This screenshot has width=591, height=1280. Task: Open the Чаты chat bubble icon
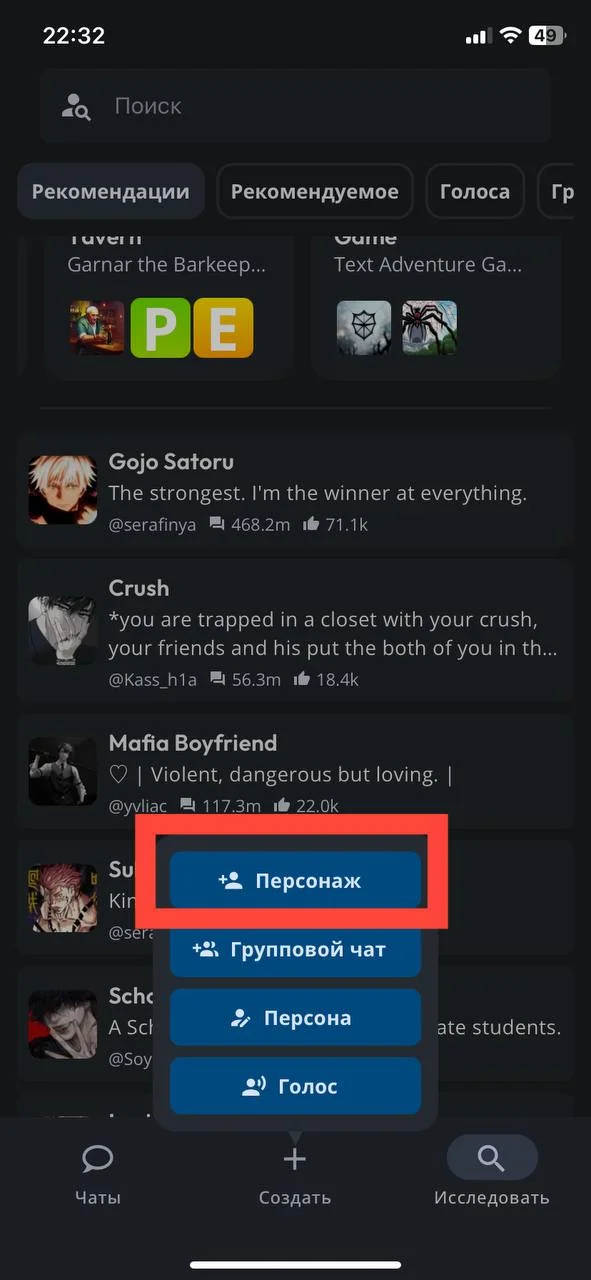(97, 1159)
